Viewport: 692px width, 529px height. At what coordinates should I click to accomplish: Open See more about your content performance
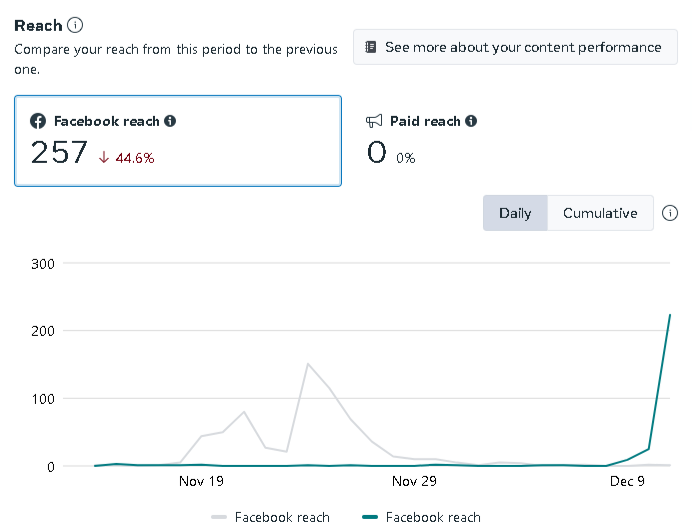pyautogui.click(x=515, y=47)
